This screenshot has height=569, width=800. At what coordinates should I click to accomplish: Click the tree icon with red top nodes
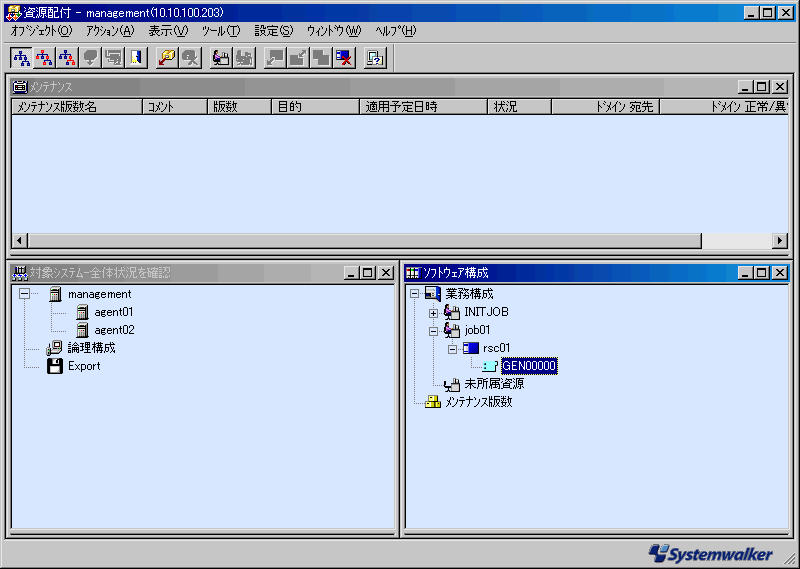tap(44, 58)
